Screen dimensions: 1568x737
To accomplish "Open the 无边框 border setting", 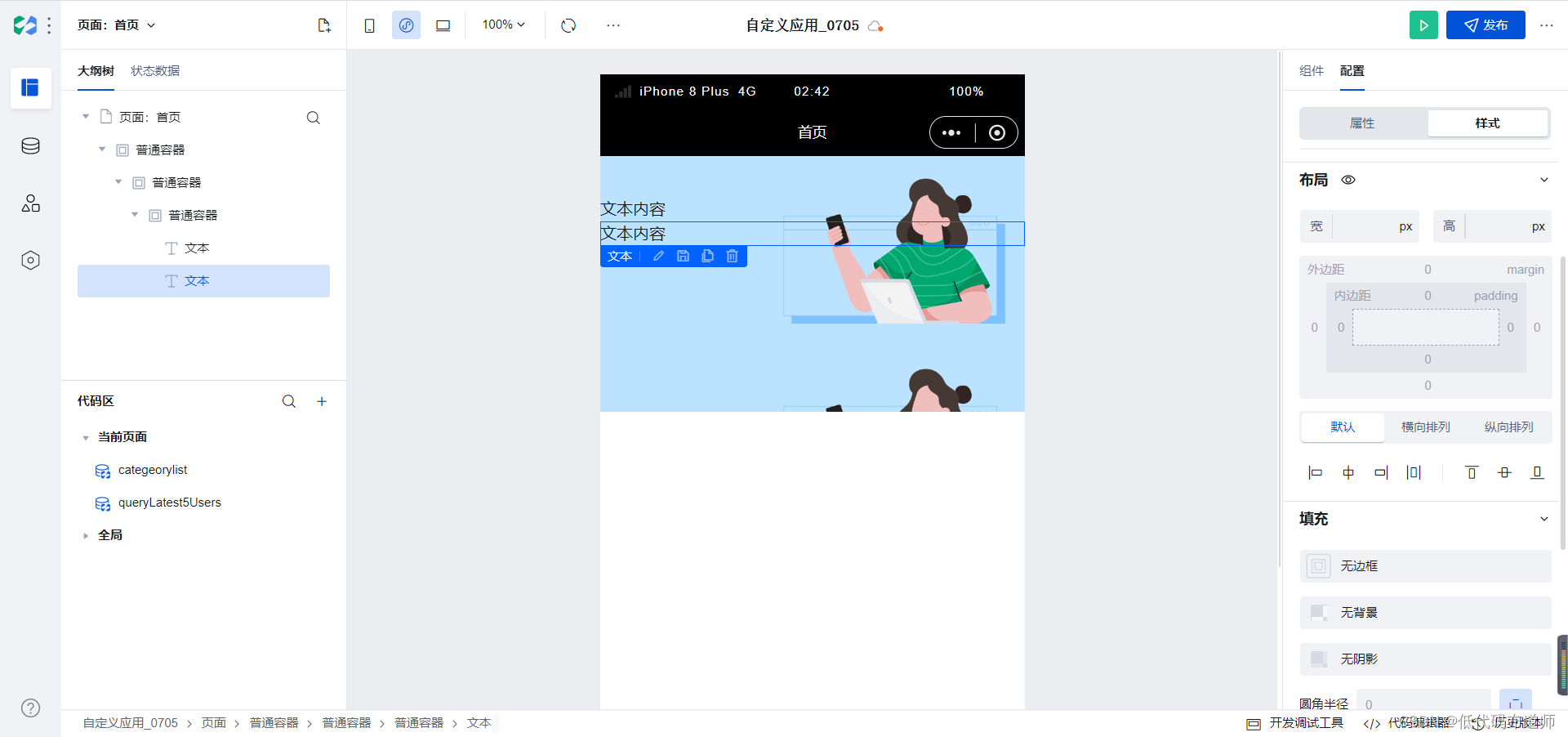I will tap(1425, 566).
